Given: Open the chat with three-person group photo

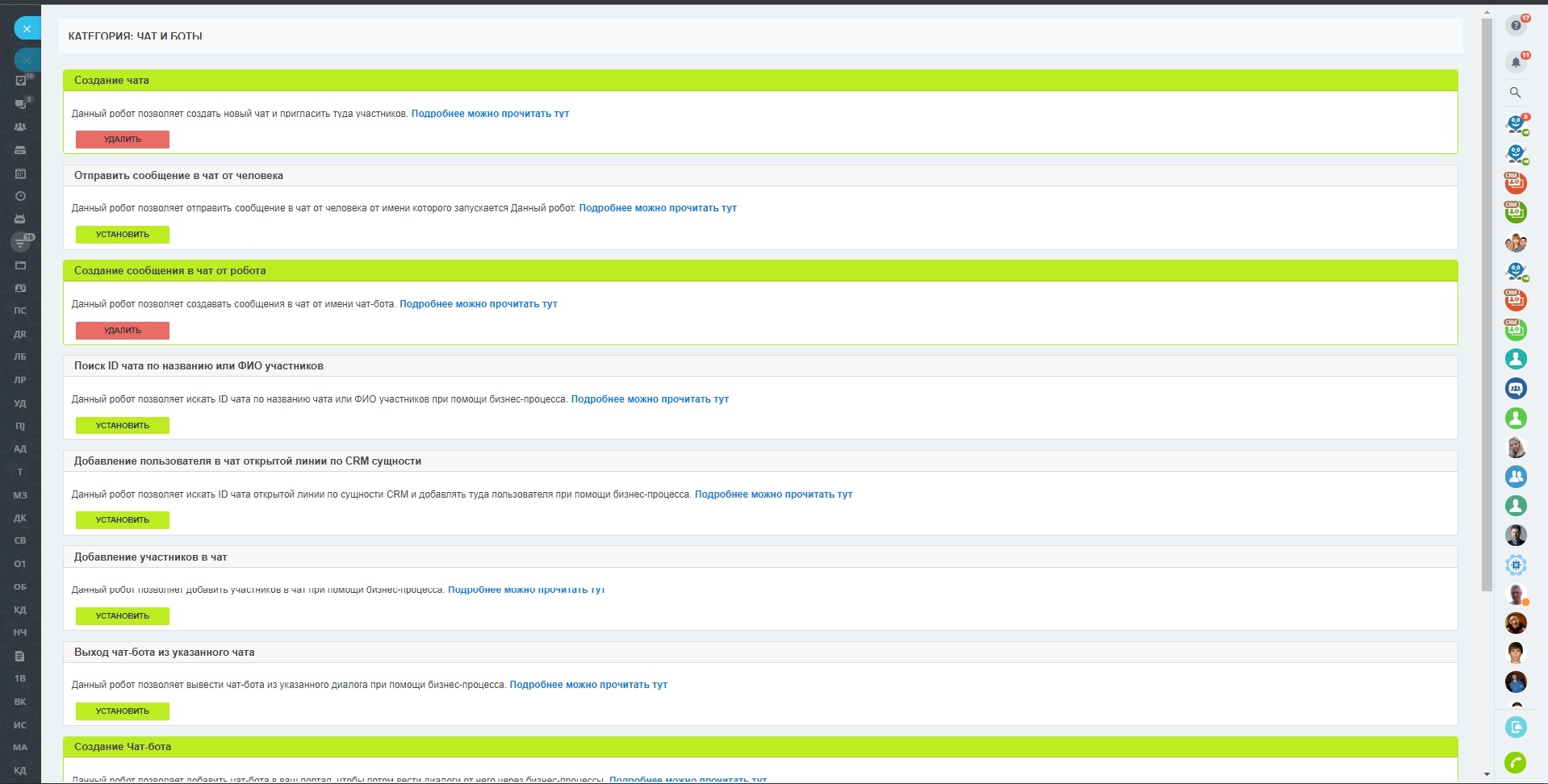Looking at the screenshot, I should coord(1516,241).
